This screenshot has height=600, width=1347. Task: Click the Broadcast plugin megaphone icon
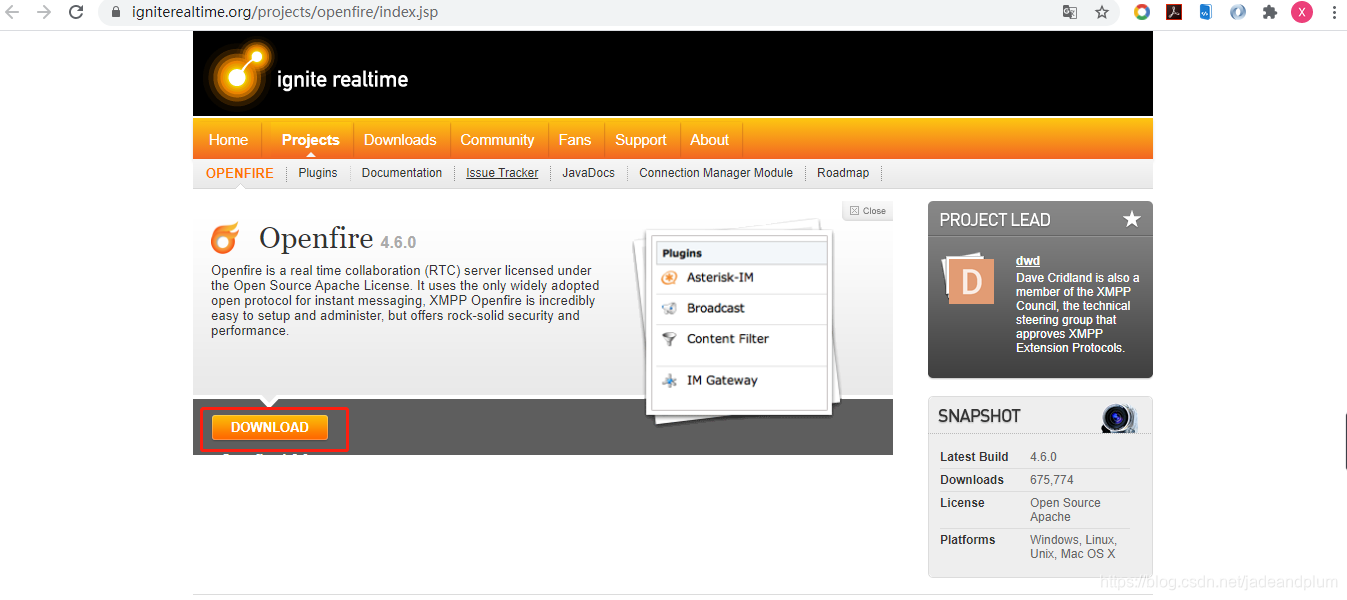click(x=670, y=309)
